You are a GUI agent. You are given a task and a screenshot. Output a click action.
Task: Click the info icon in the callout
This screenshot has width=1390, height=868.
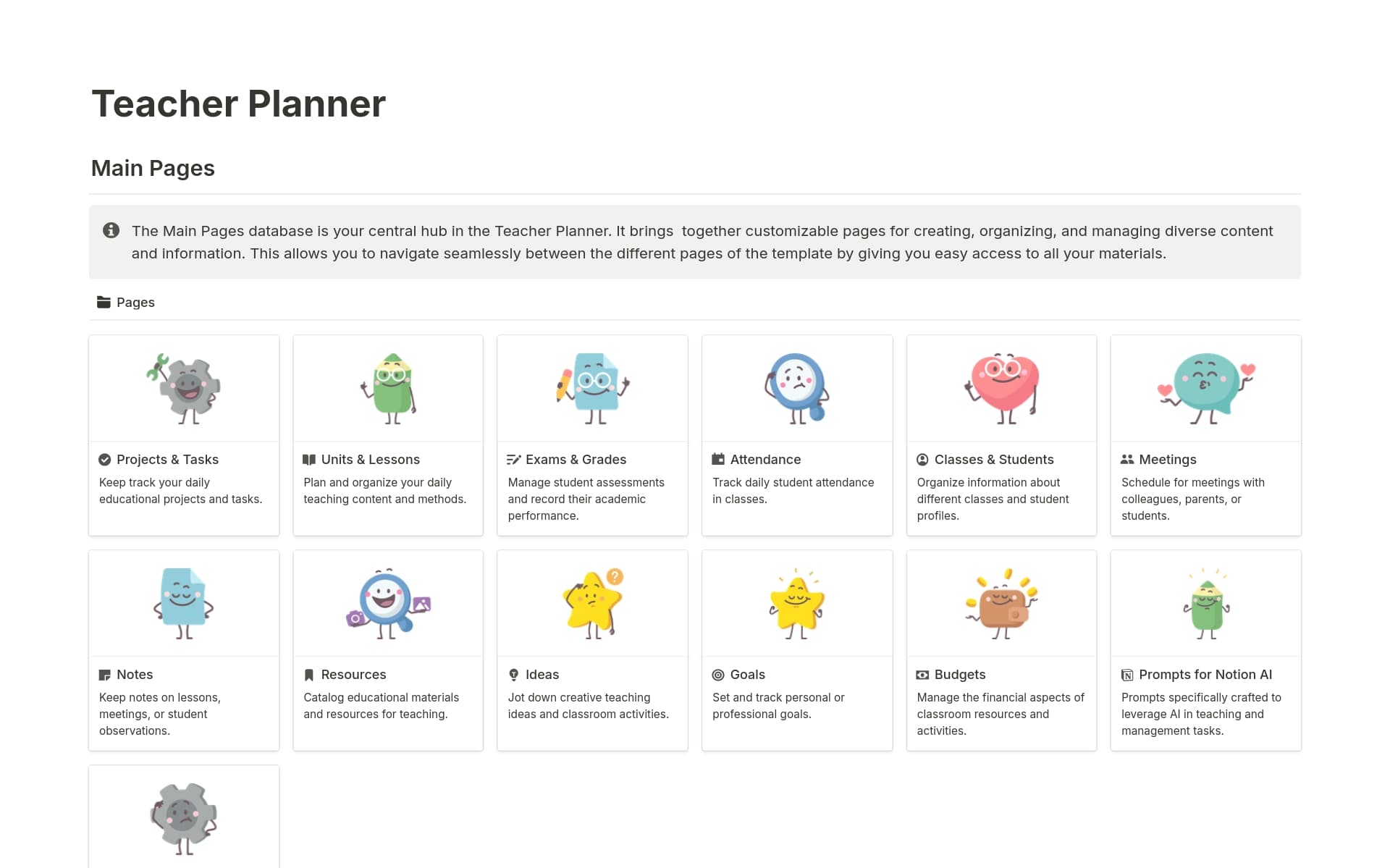coord(111,231)
